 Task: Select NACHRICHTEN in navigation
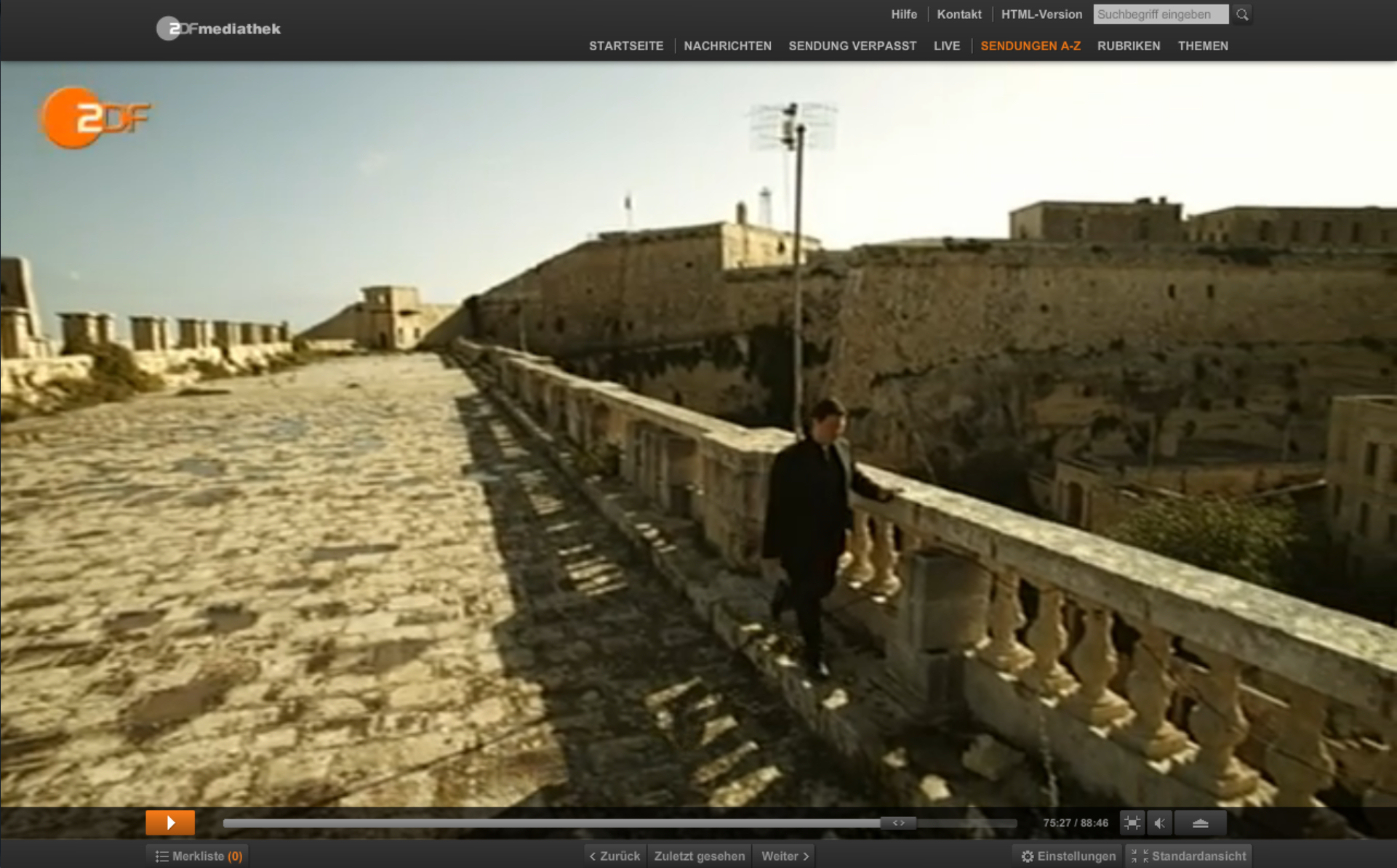click(727, 46)
